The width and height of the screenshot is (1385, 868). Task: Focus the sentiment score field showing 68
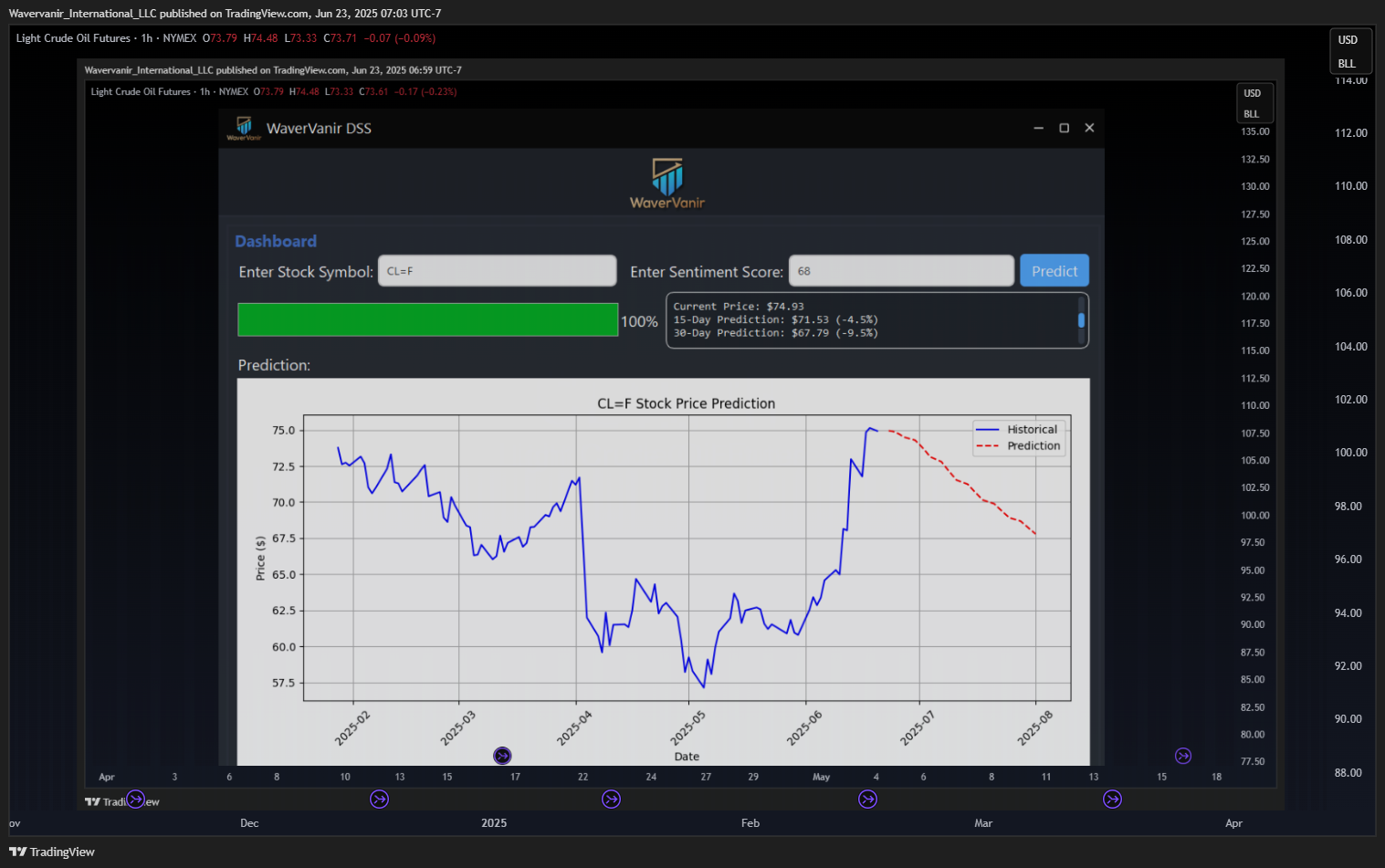click(x=901, y=271)
